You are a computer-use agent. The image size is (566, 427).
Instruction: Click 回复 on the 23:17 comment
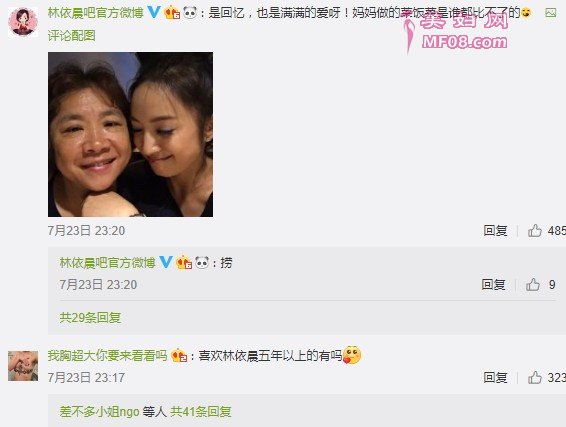(496, 378)
